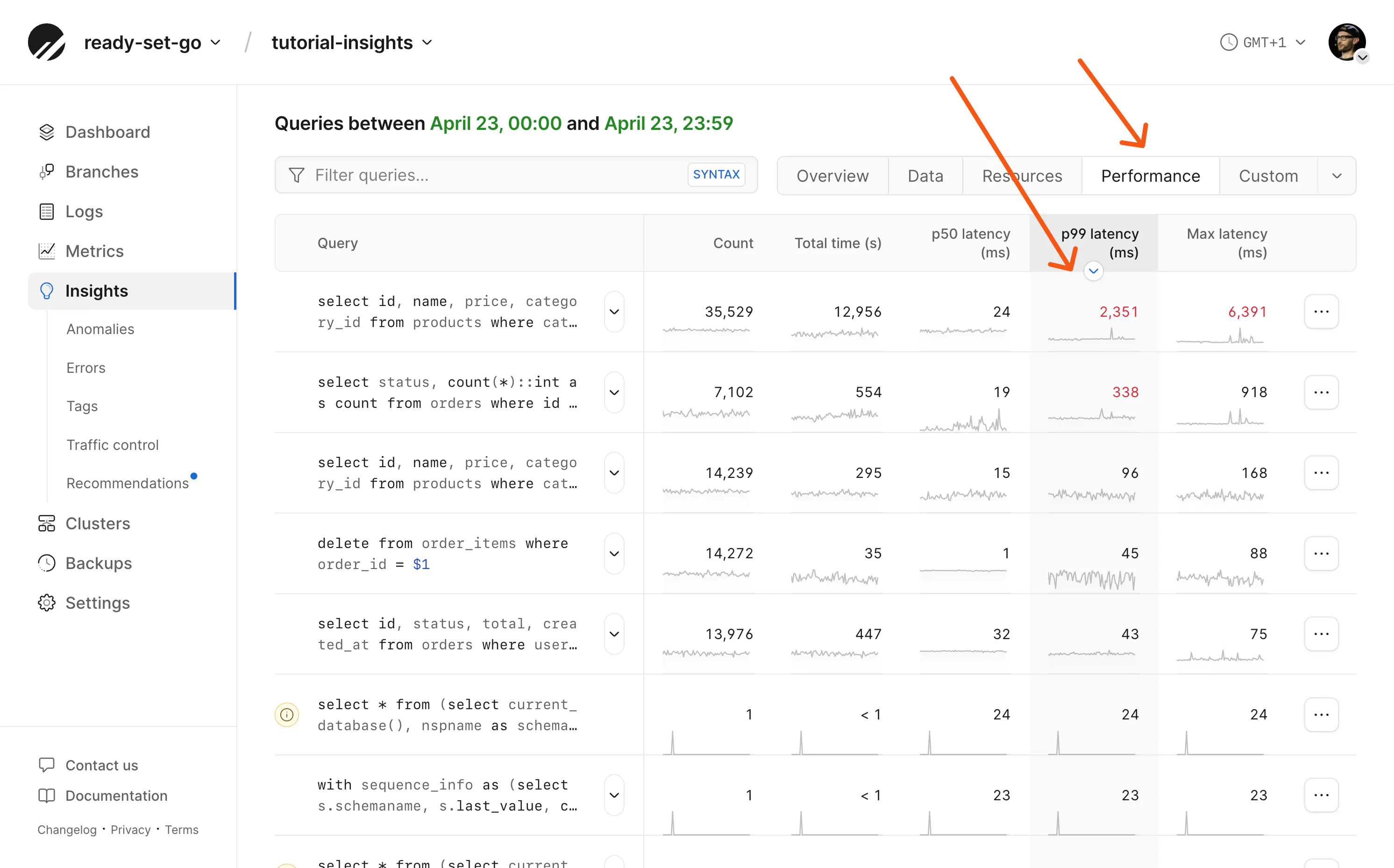
Task: Select Insights in the sidebar
Action: pos(132,291)
